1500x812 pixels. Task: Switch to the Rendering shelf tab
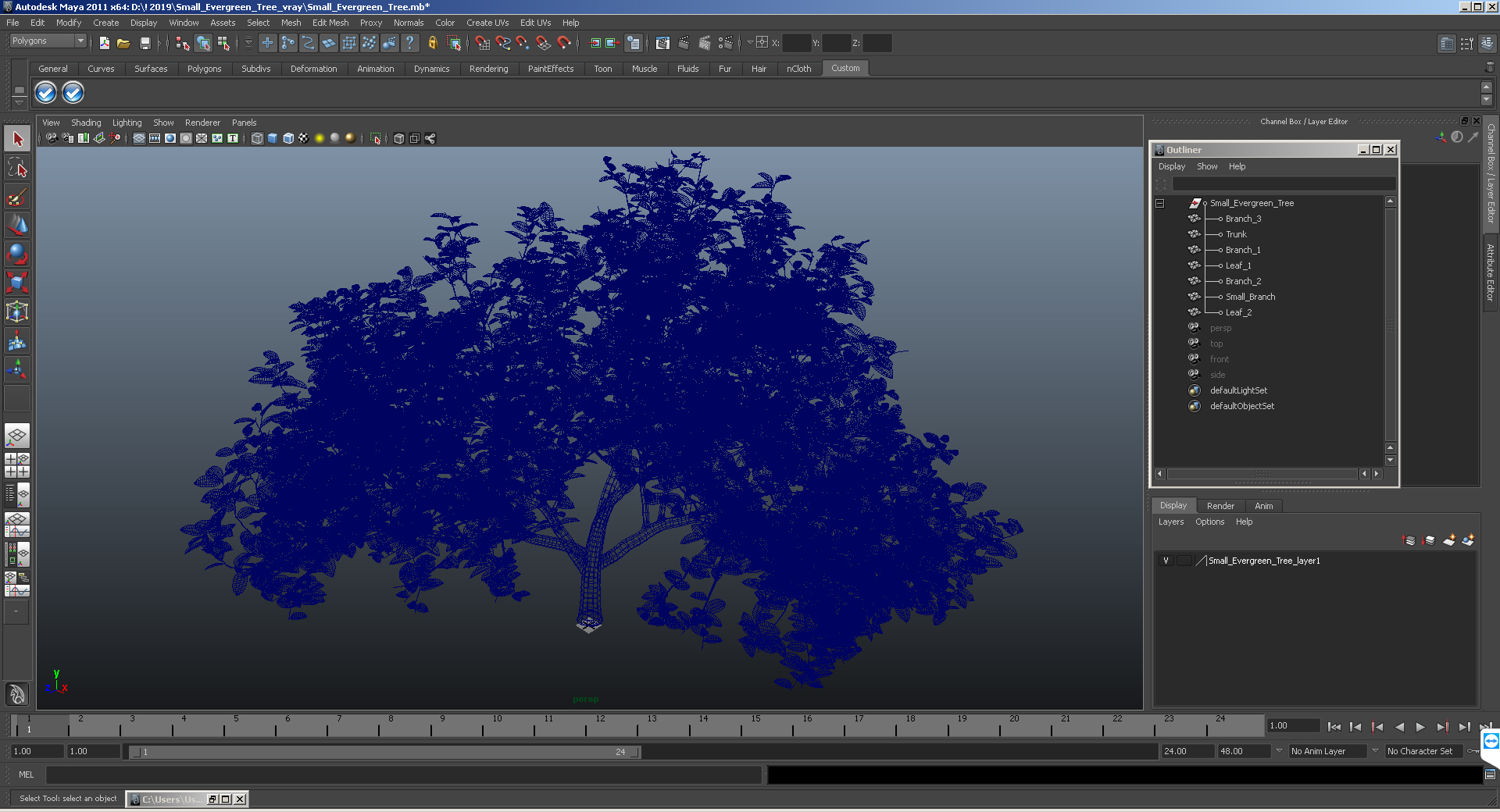[488, 69]
